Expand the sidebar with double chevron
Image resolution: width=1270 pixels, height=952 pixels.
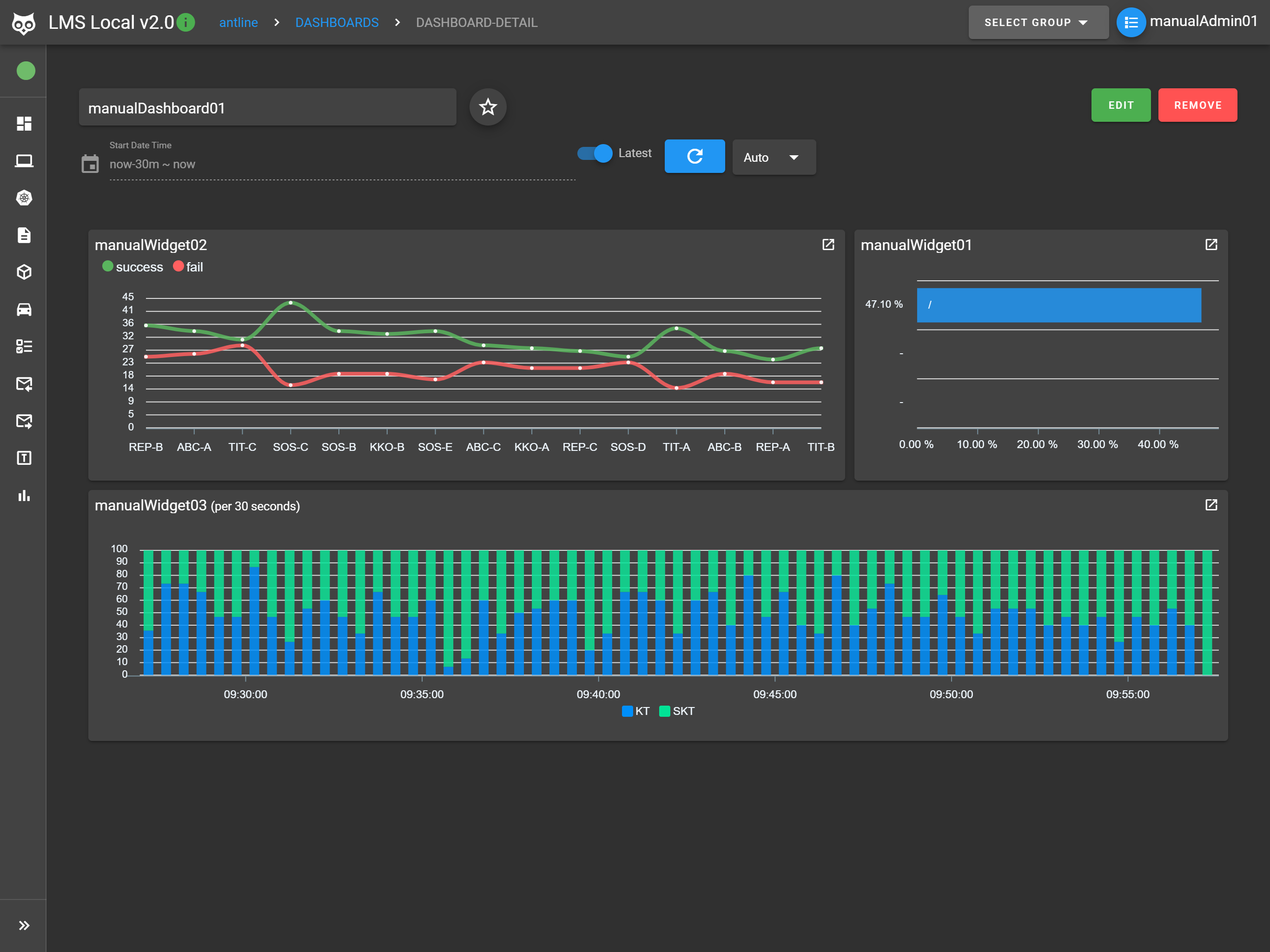(24, 925)
